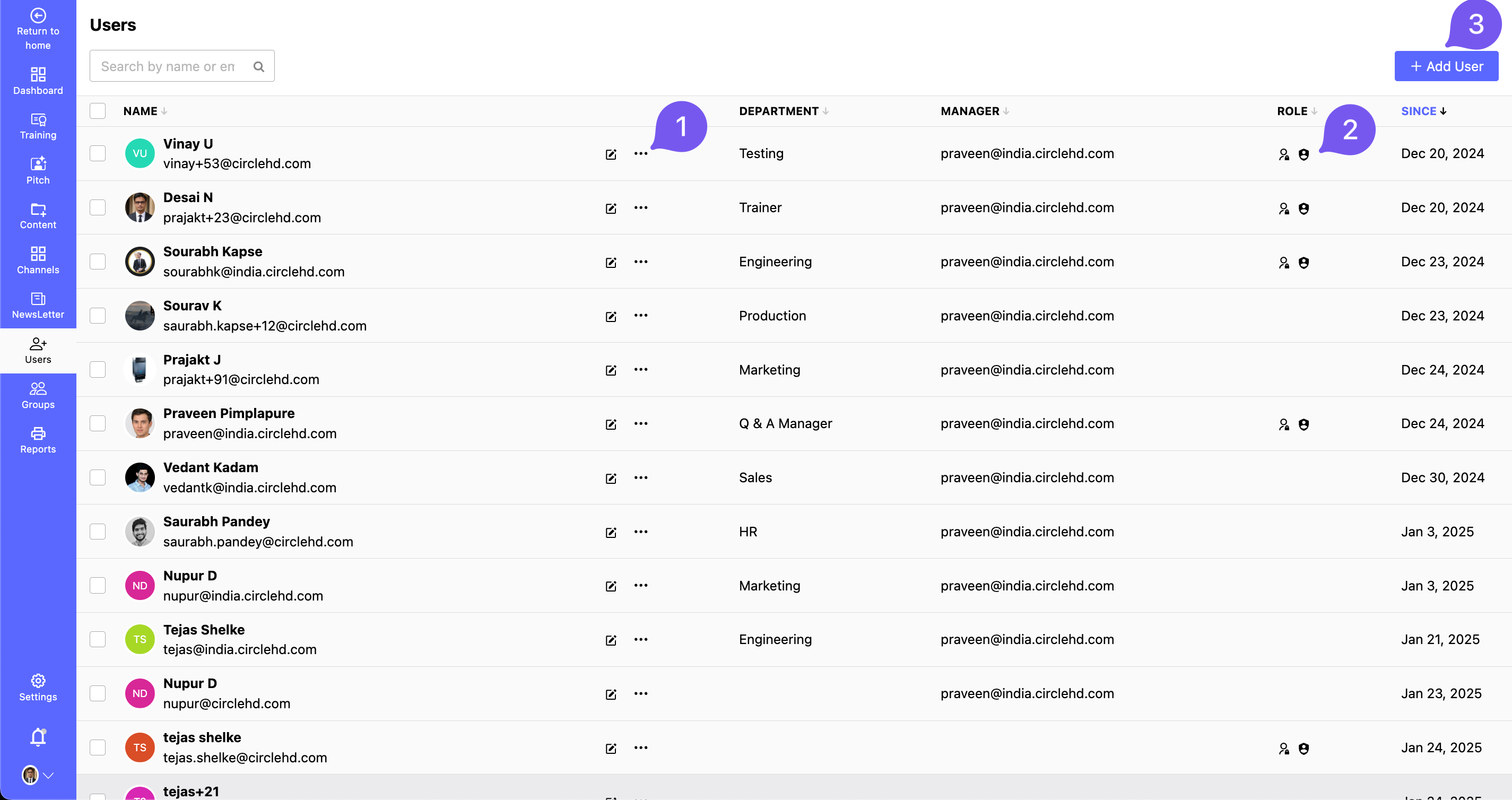Click the edit icon for Vinay U

click(611, 154)
